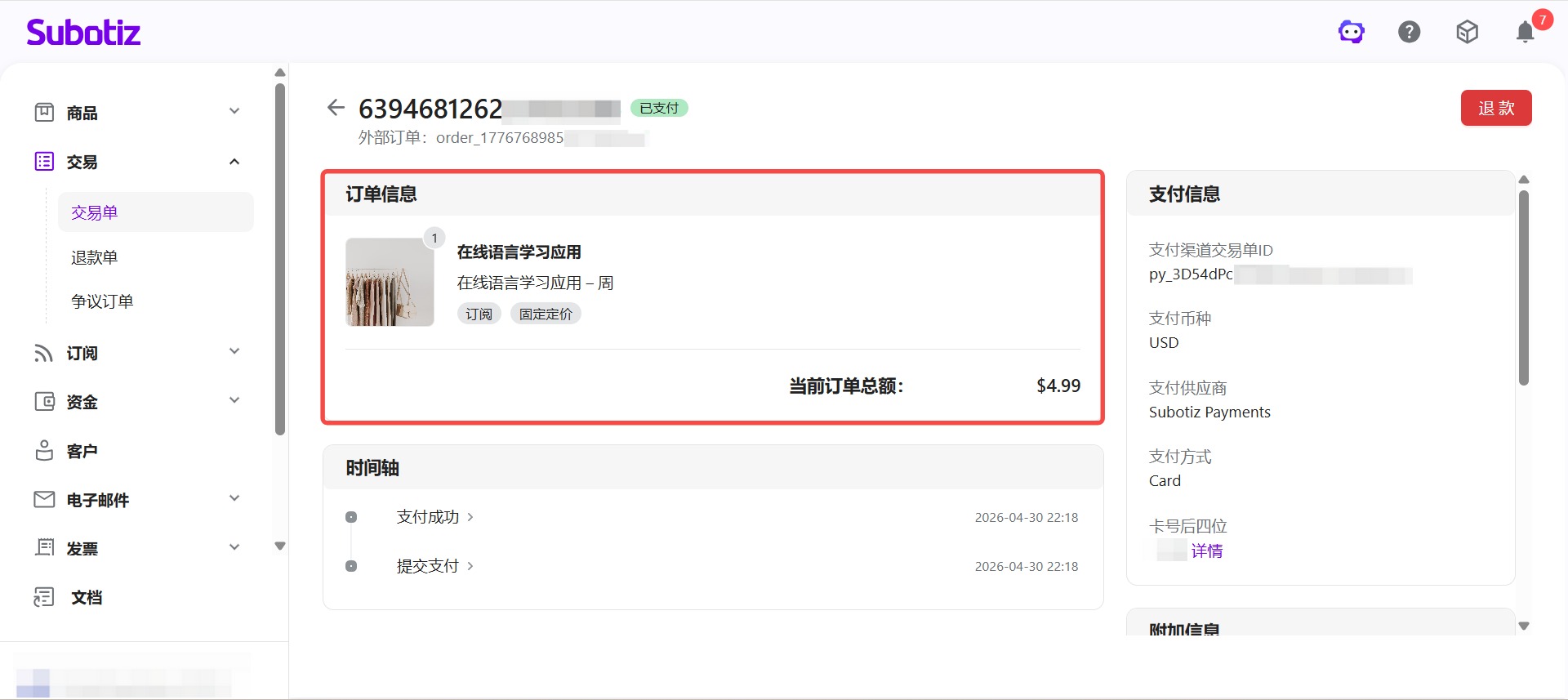Collapse the 交易 section chevron
This screenshot has width=1568, height=700.
pos(234,162)
